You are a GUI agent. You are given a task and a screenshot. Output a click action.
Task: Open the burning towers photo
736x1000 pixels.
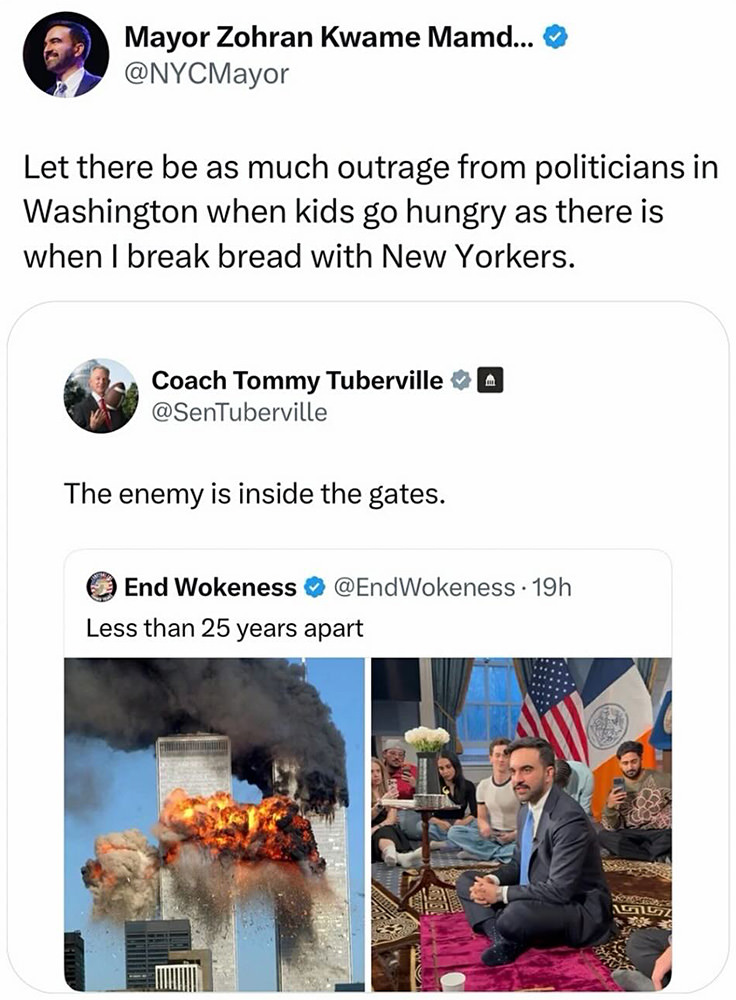215,824
